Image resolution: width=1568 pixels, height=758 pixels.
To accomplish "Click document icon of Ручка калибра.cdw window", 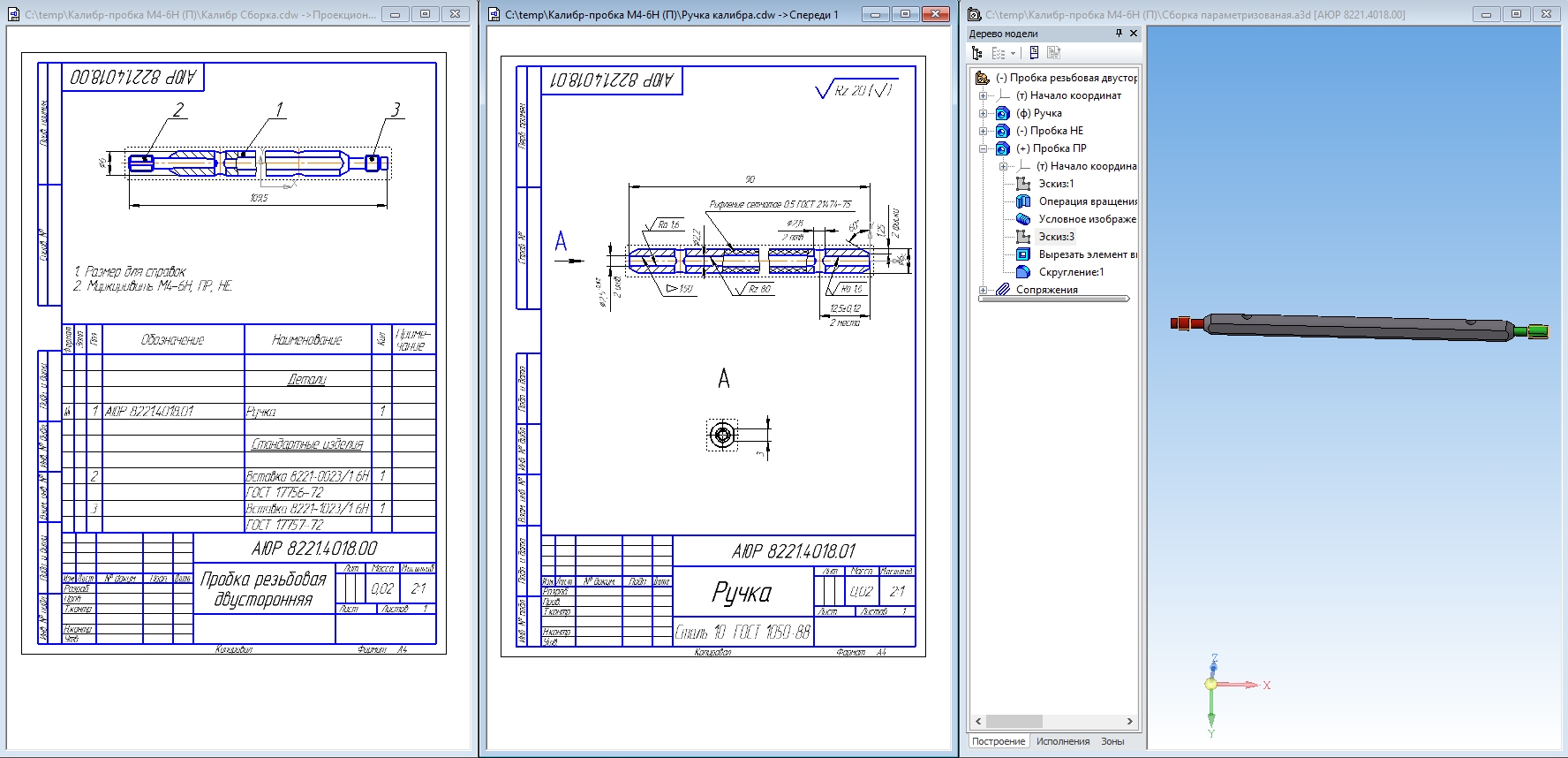I will tap(494, 14).
